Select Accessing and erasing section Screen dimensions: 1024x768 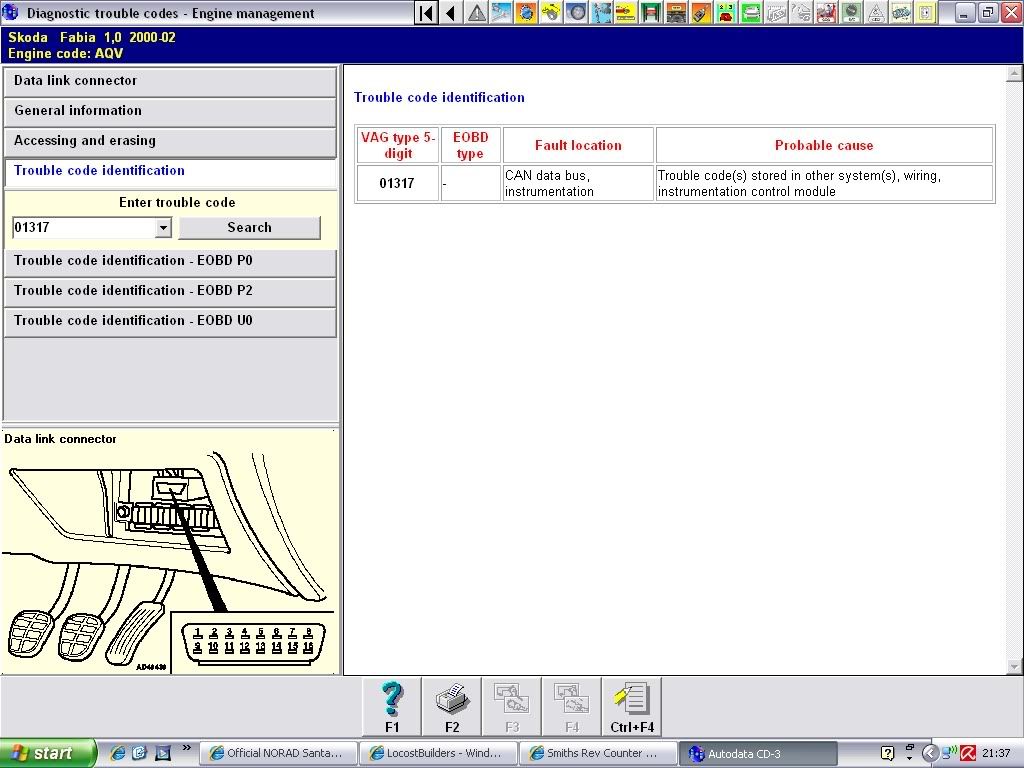170,141
